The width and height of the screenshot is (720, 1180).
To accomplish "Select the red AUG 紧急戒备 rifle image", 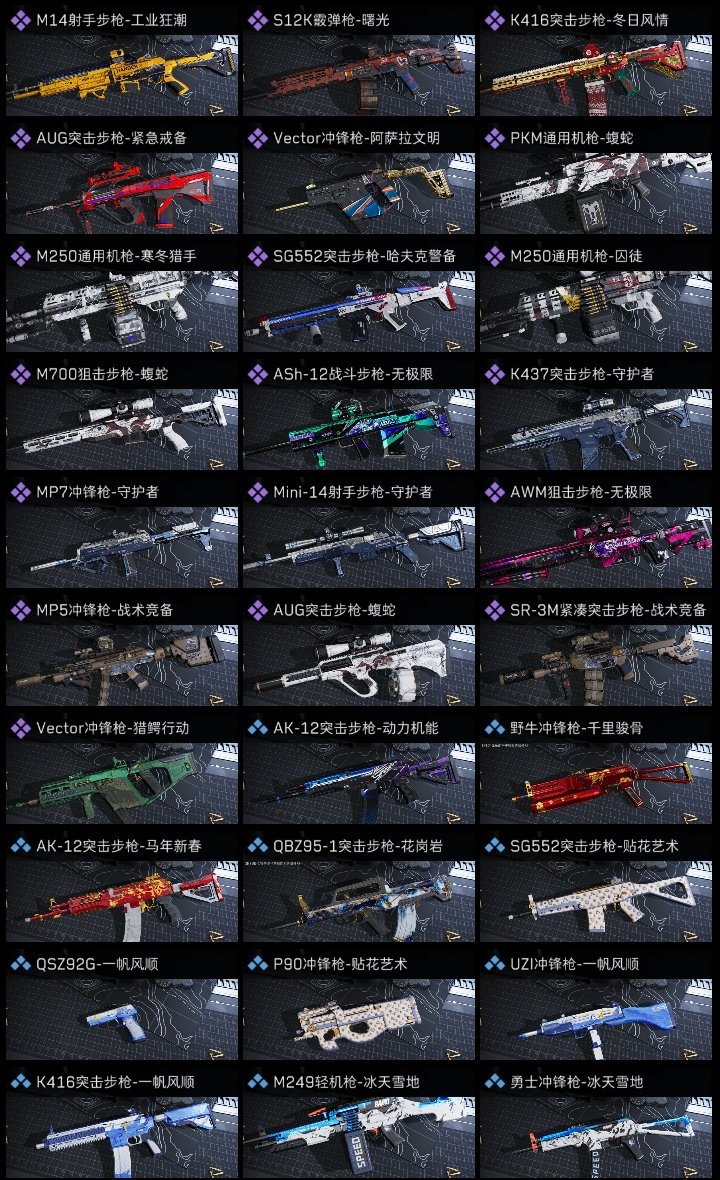I will [122, 193].
